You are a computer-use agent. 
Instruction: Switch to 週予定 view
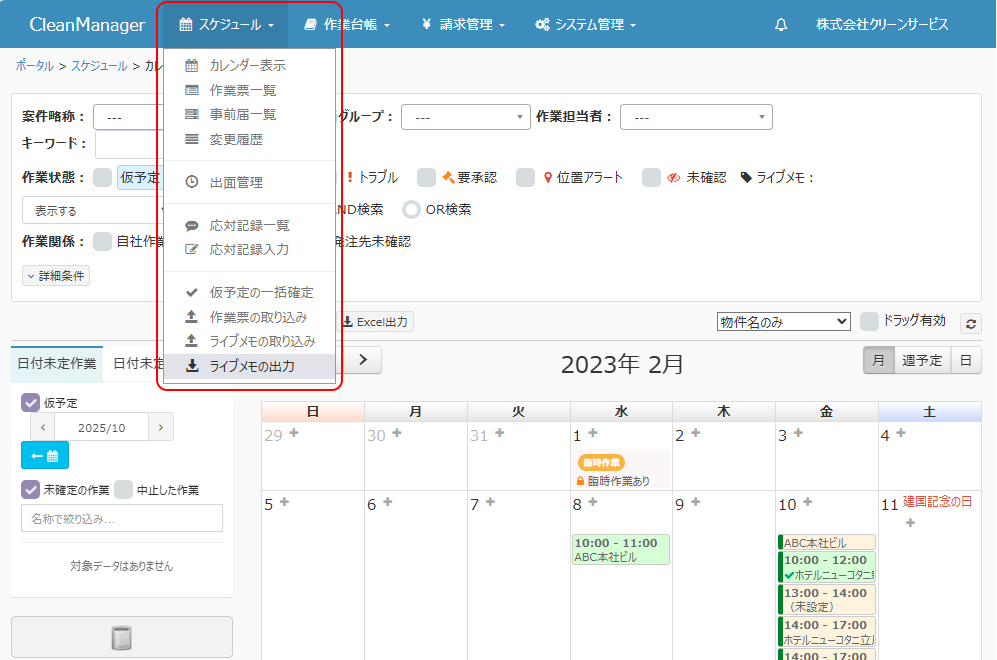[x=922, y=361]
